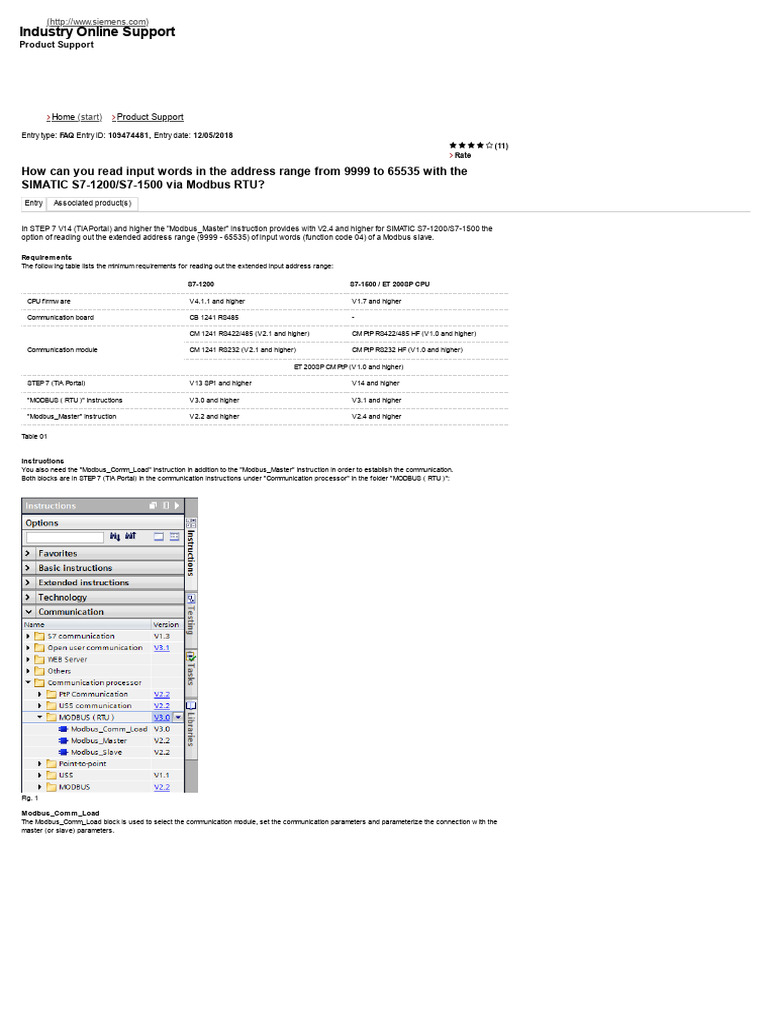Screen dimensions: 768x1024
Task: Click the Modbus_Comm_Load block icon
Action: 63,729
